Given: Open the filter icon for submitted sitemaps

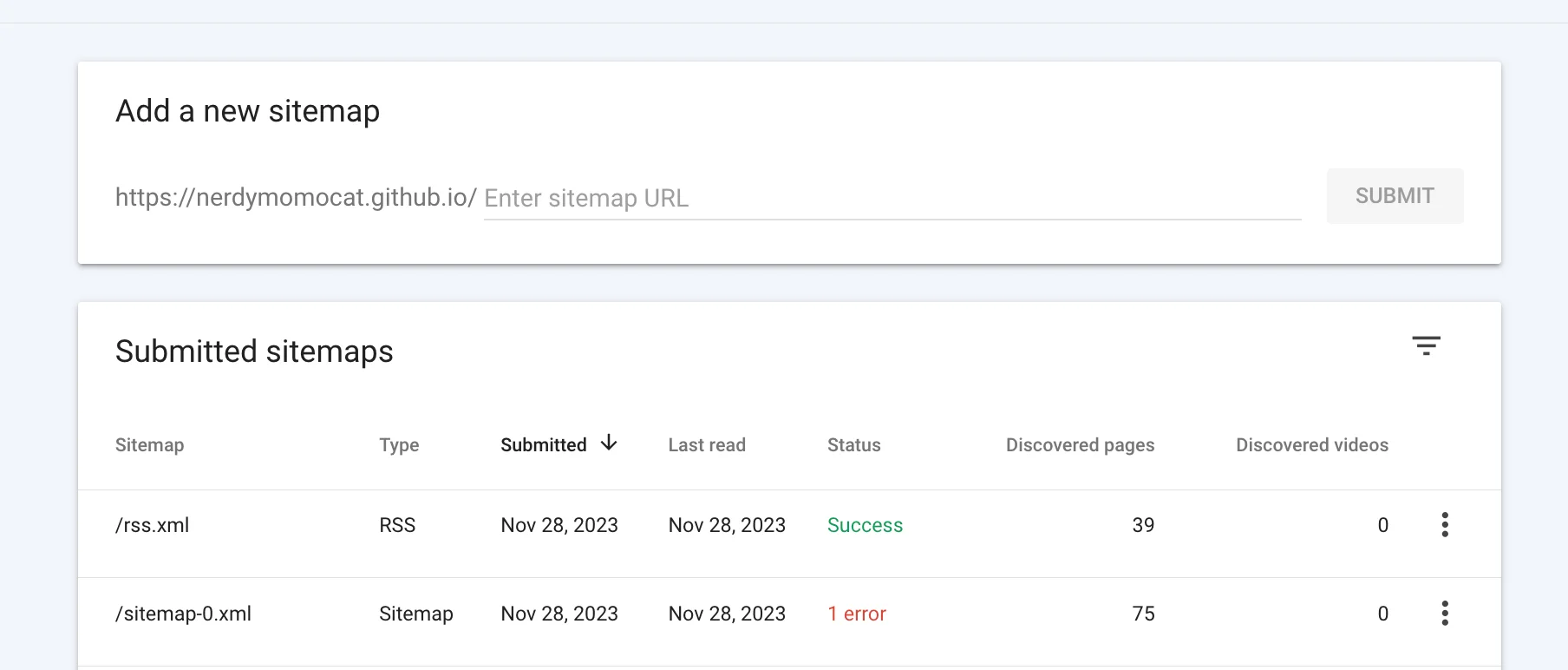Looking at the screenshot, I should tap(1426, 346).
